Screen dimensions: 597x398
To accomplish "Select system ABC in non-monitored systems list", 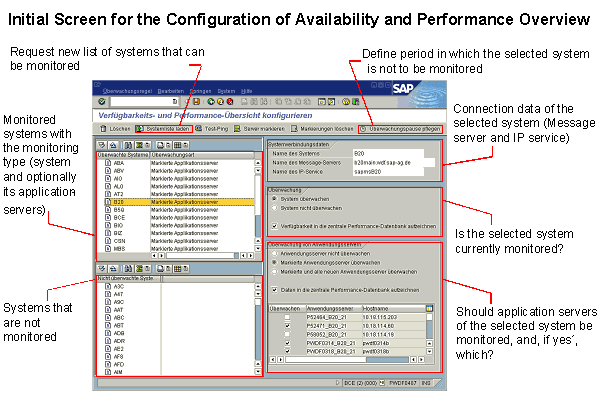I will click(x=119, y=318).
